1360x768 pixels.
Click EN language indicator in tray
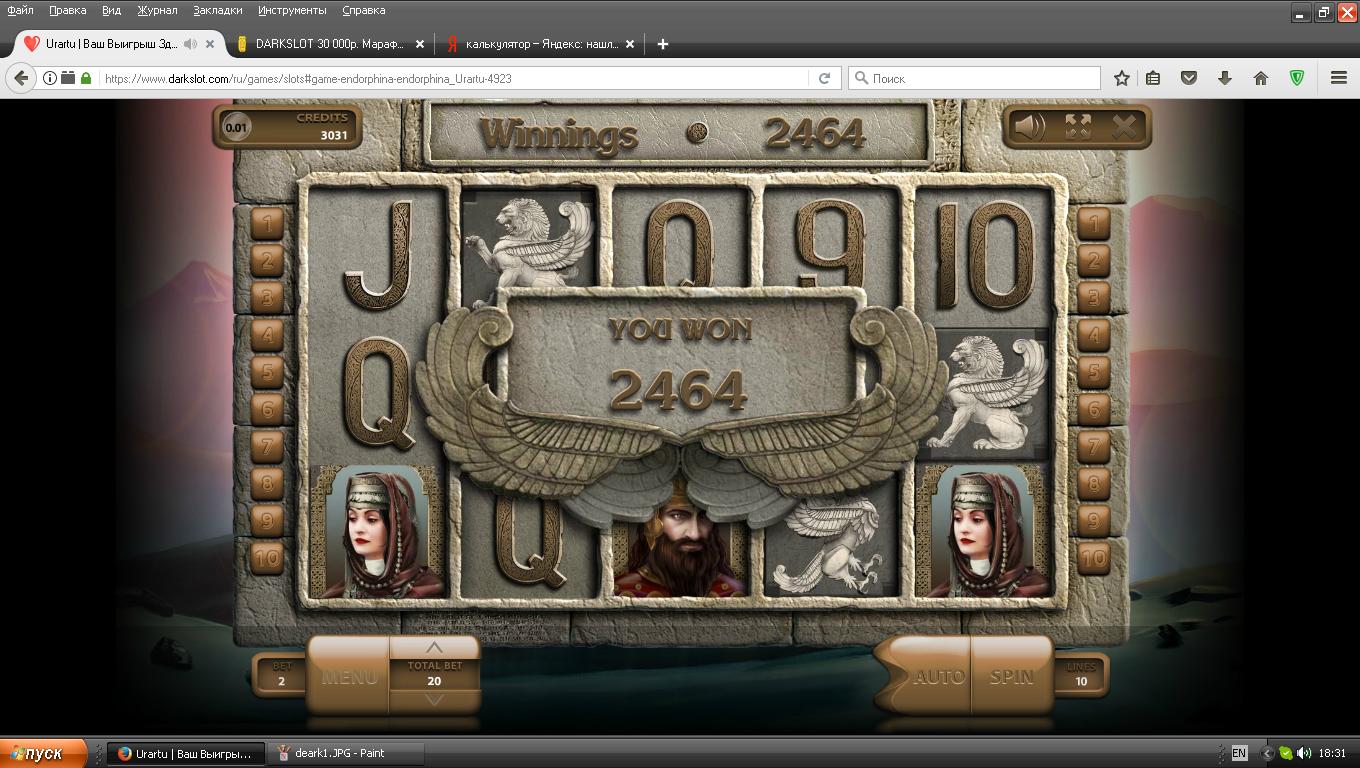(1239, 753)
